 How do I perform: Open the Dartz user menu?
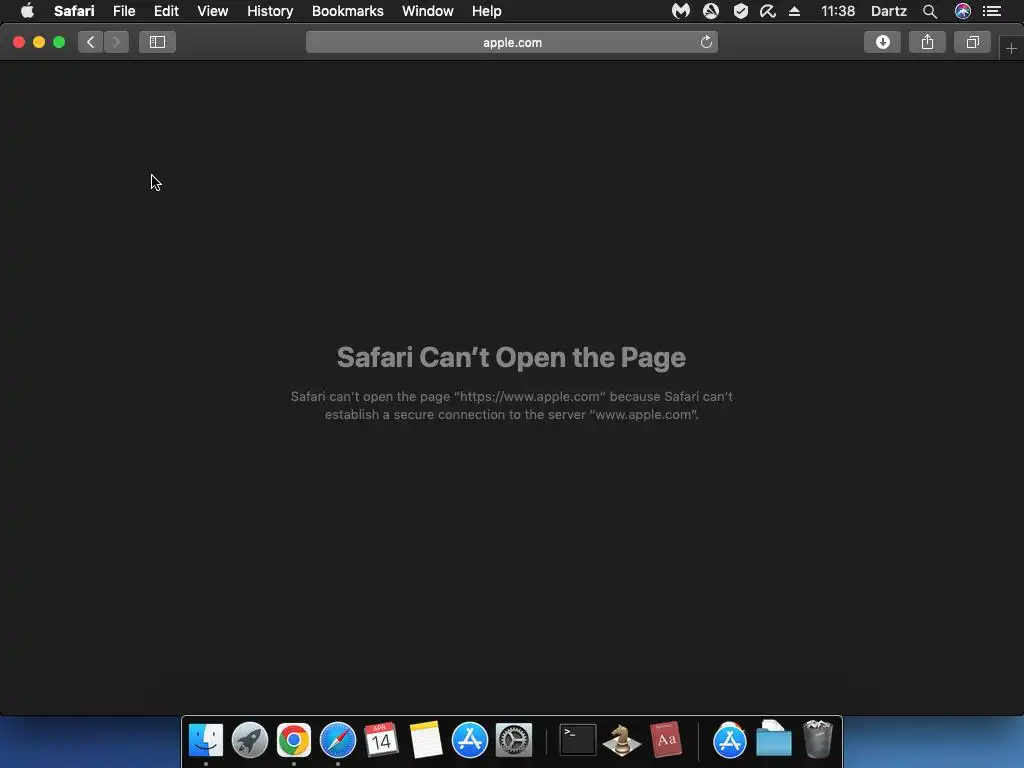coord(889,11)
